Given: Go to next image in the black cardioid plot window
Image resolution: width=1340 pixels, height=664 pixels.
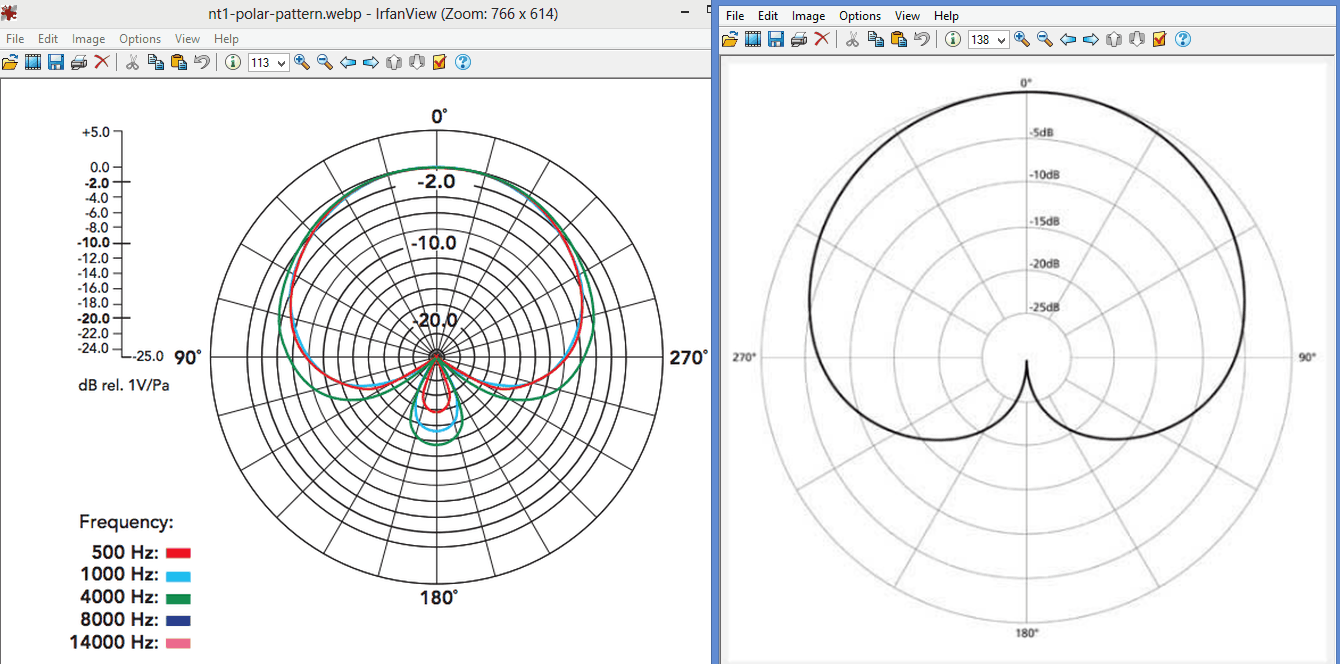Looking at the screenshot, I should (1091, 39).
